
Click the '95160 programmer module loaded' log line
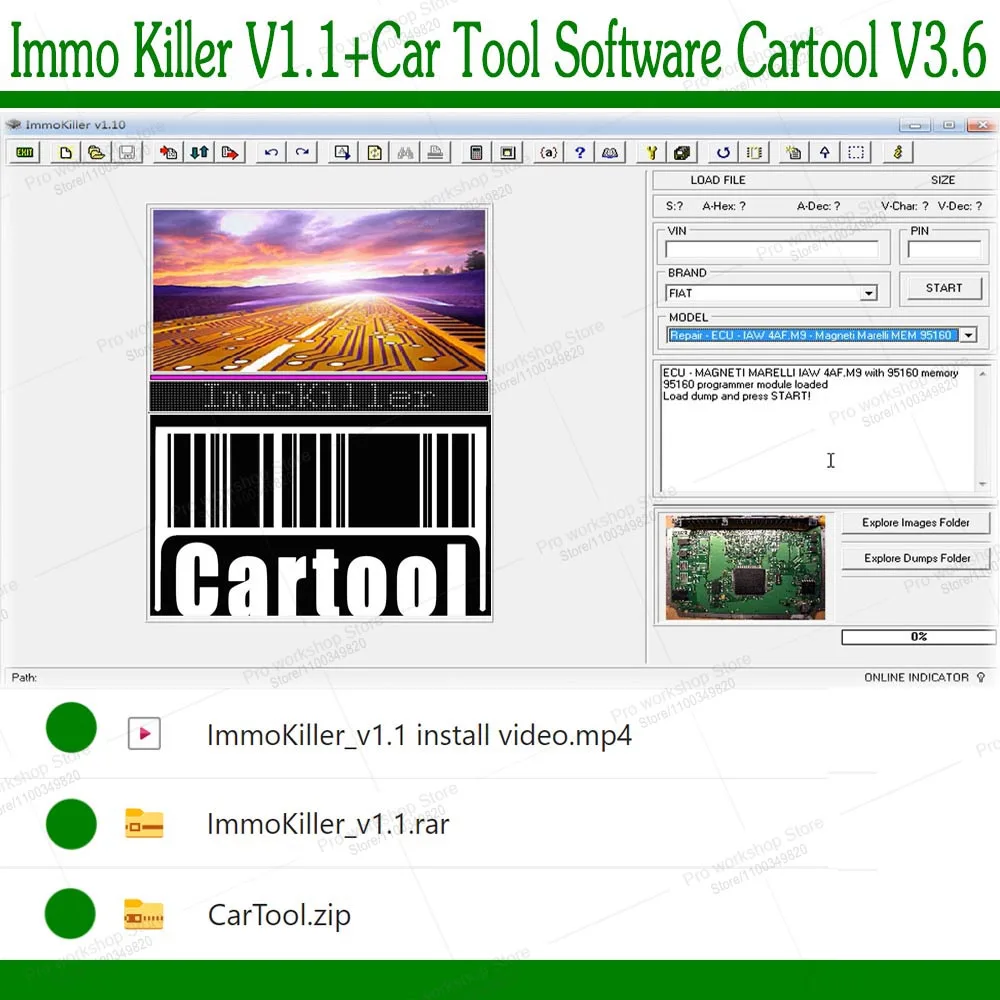745,385
